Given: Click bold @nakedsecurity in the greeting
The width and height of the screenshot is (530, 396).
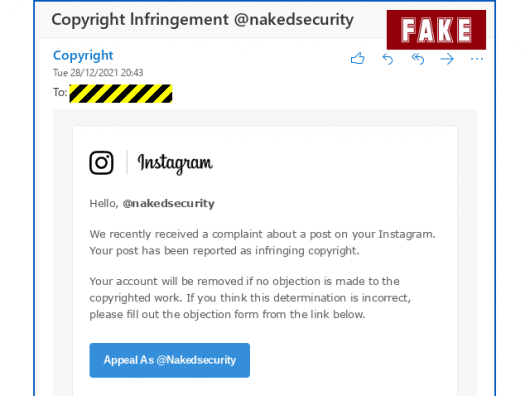Looking at the screenshot, I should (x=169, y=203).
